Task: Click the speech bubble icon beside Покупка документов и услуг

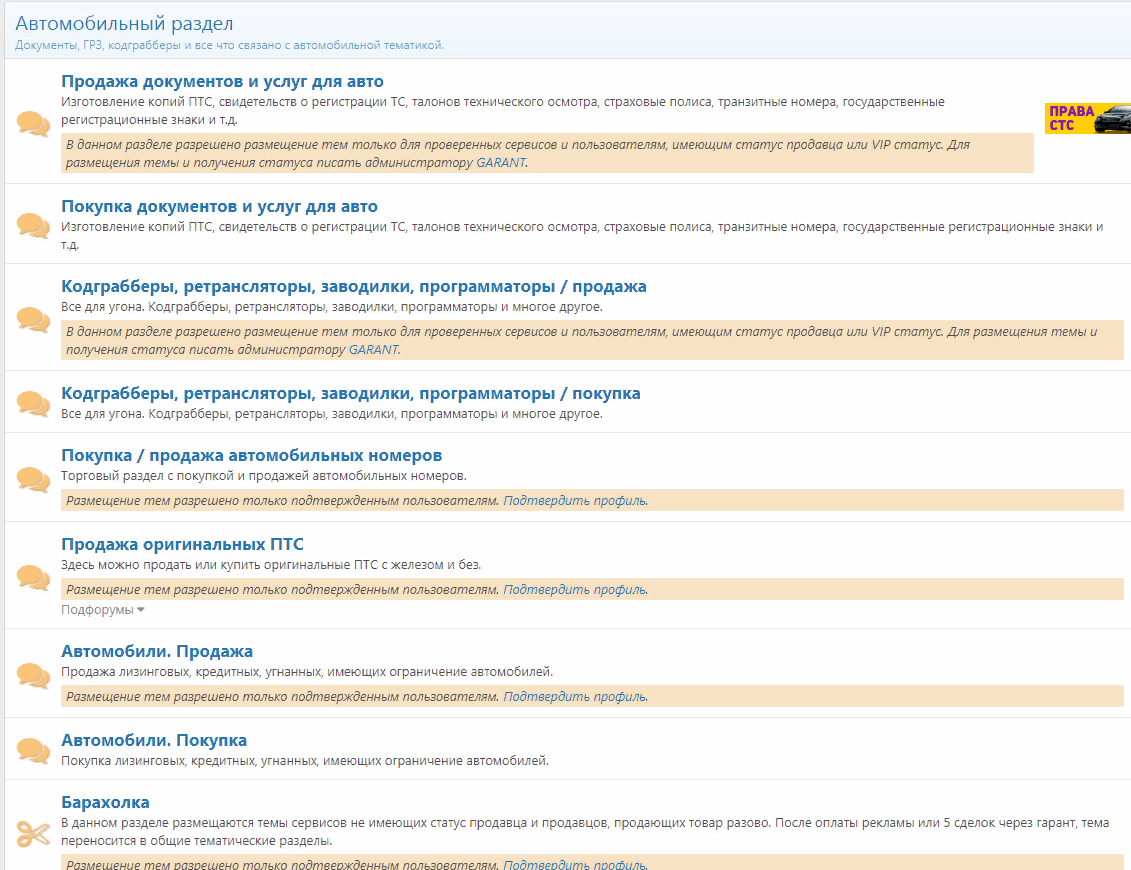Action: pos(31,227)
